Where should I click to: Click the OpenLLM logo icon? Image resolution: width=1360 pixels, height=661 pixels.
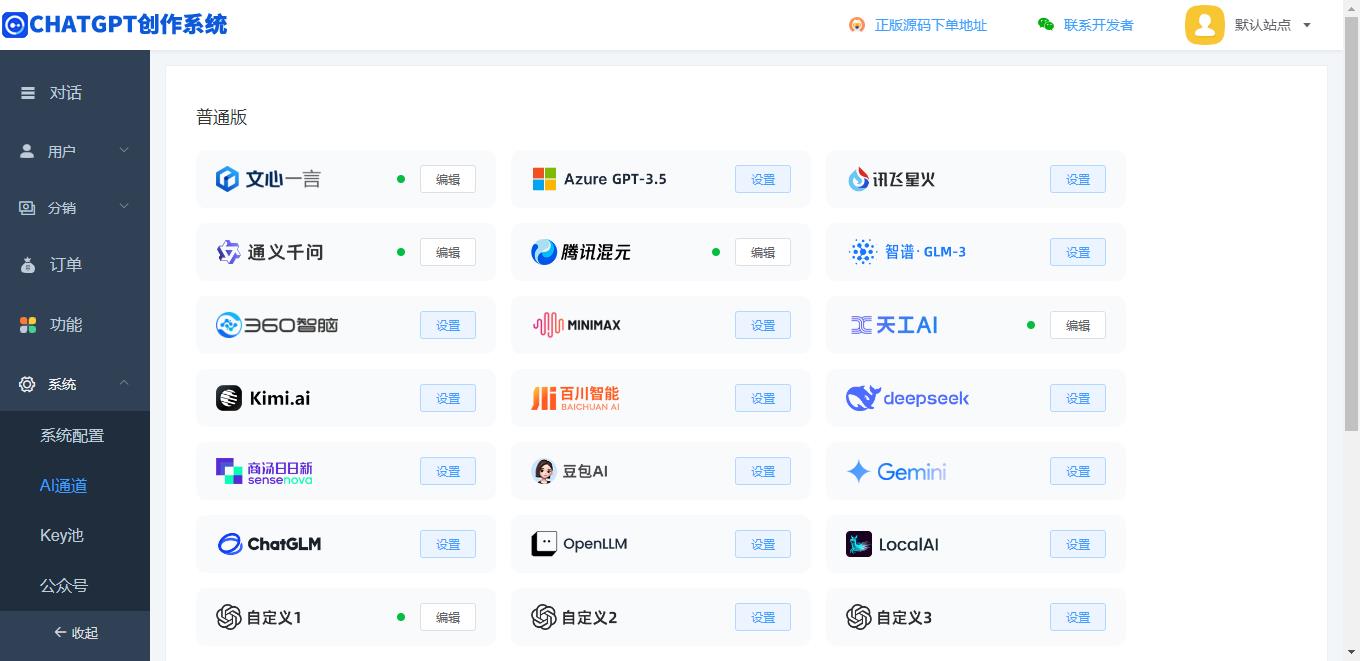[x=544, y=544]
